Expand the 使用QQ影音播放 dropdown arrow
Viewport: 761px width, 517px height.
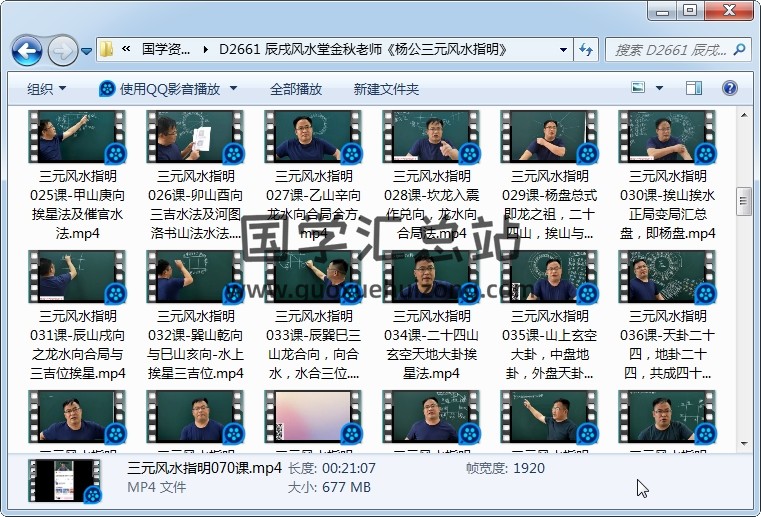coord(233,88)
